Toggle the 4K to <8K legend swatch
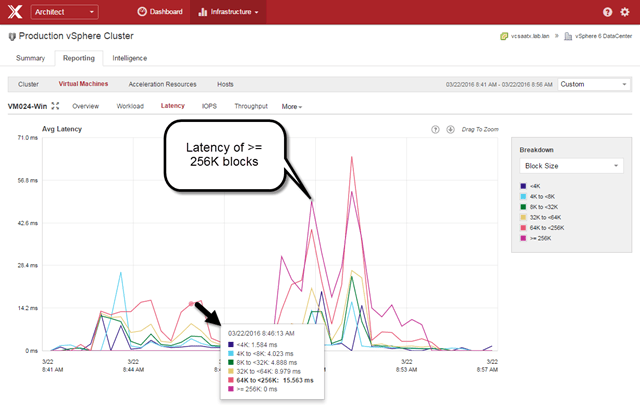 click(x=523, y=196)
